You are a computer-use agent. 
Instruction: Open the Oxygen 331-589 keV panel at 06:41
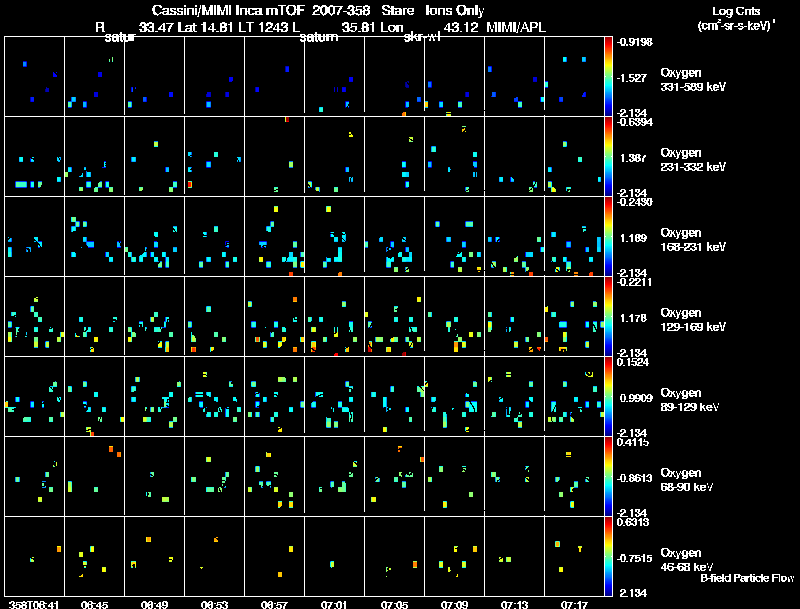[x=34, y=76]
